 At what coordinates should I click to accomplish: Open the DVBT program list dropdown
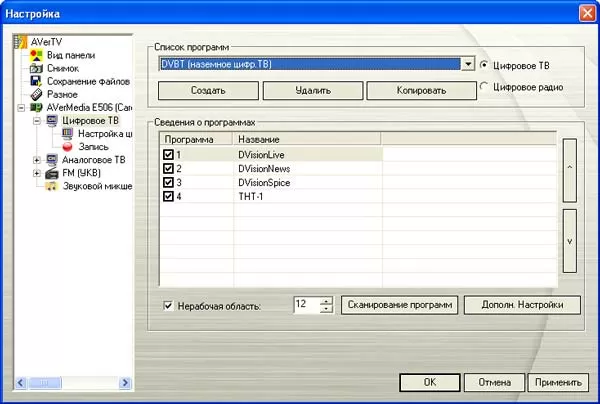click(x=467, y=65)
